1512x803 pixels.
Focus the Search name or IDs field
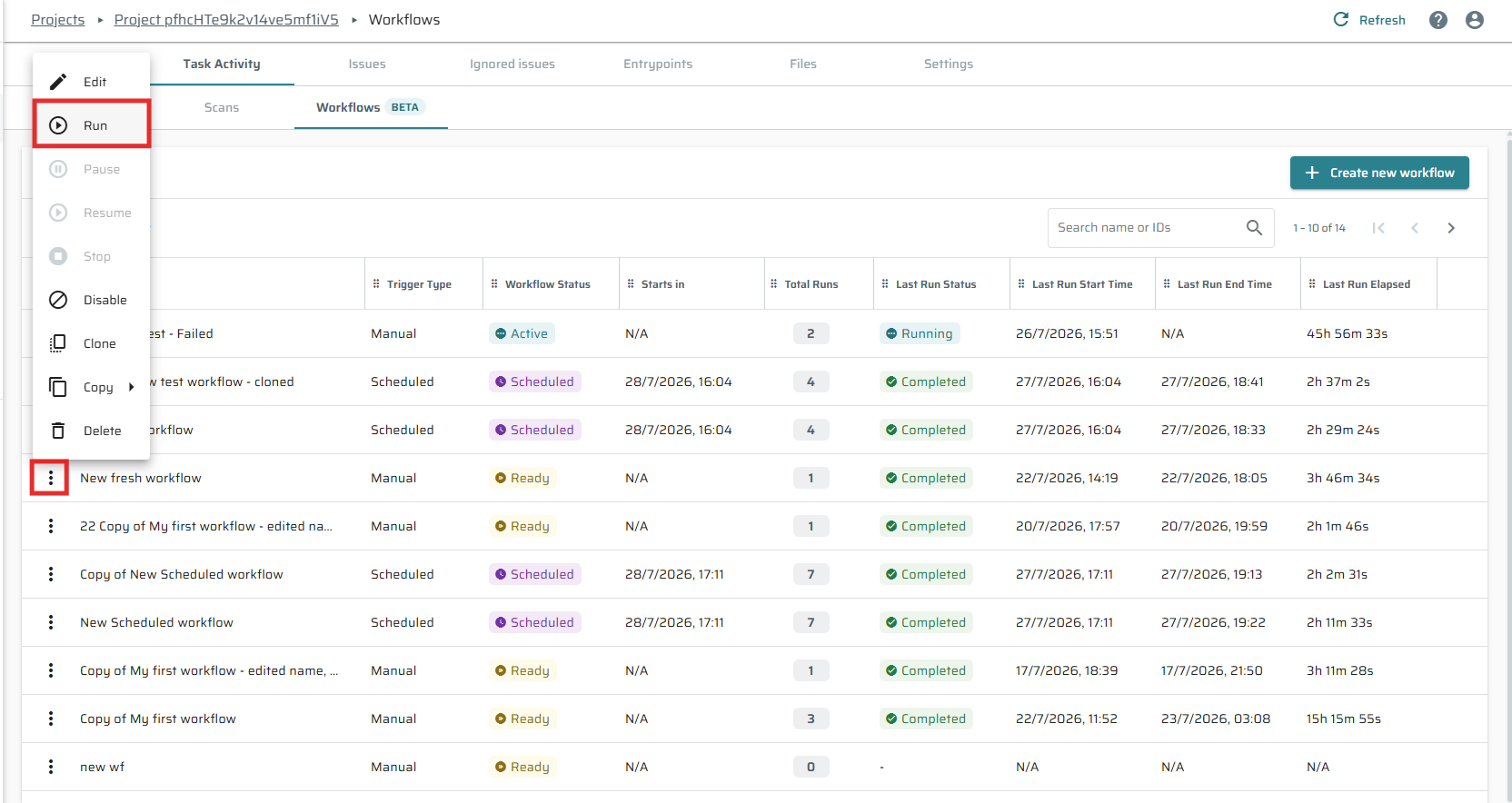[1149, 228]
